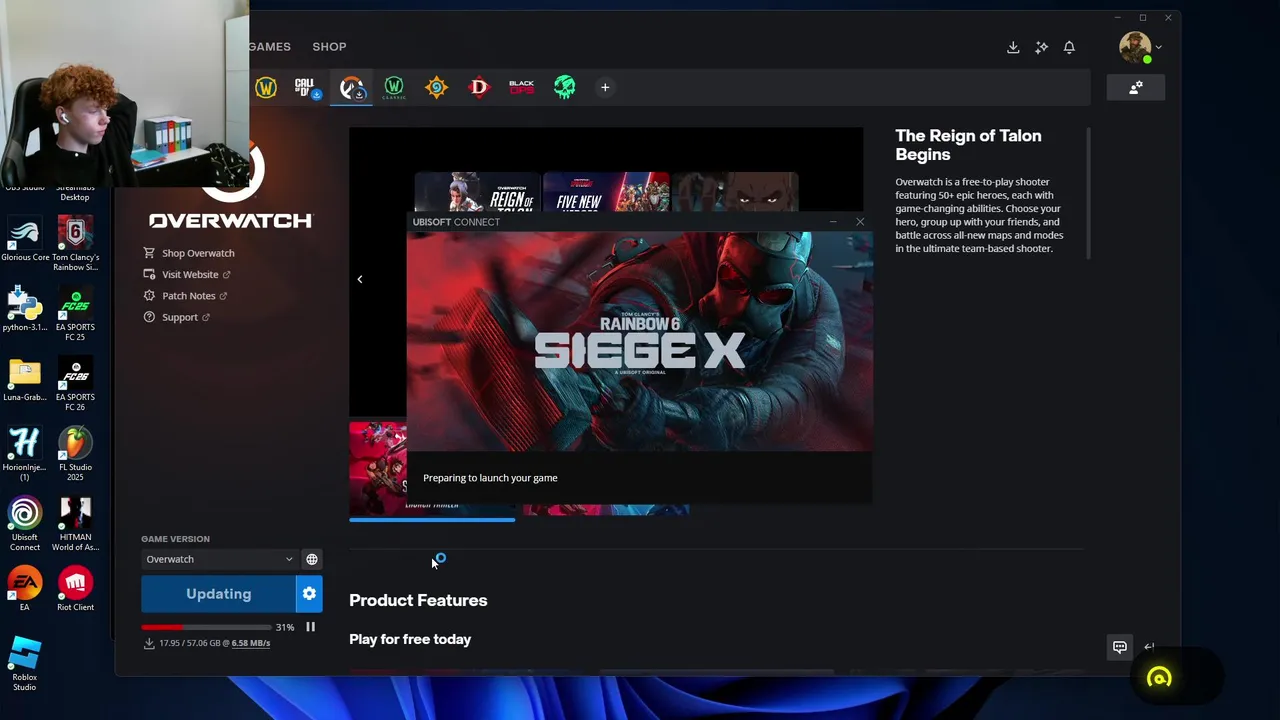Open FL Studio 2025 desktop shortcut
The height and width of the screenshot is (720, 1280).
tap(75, 454)
